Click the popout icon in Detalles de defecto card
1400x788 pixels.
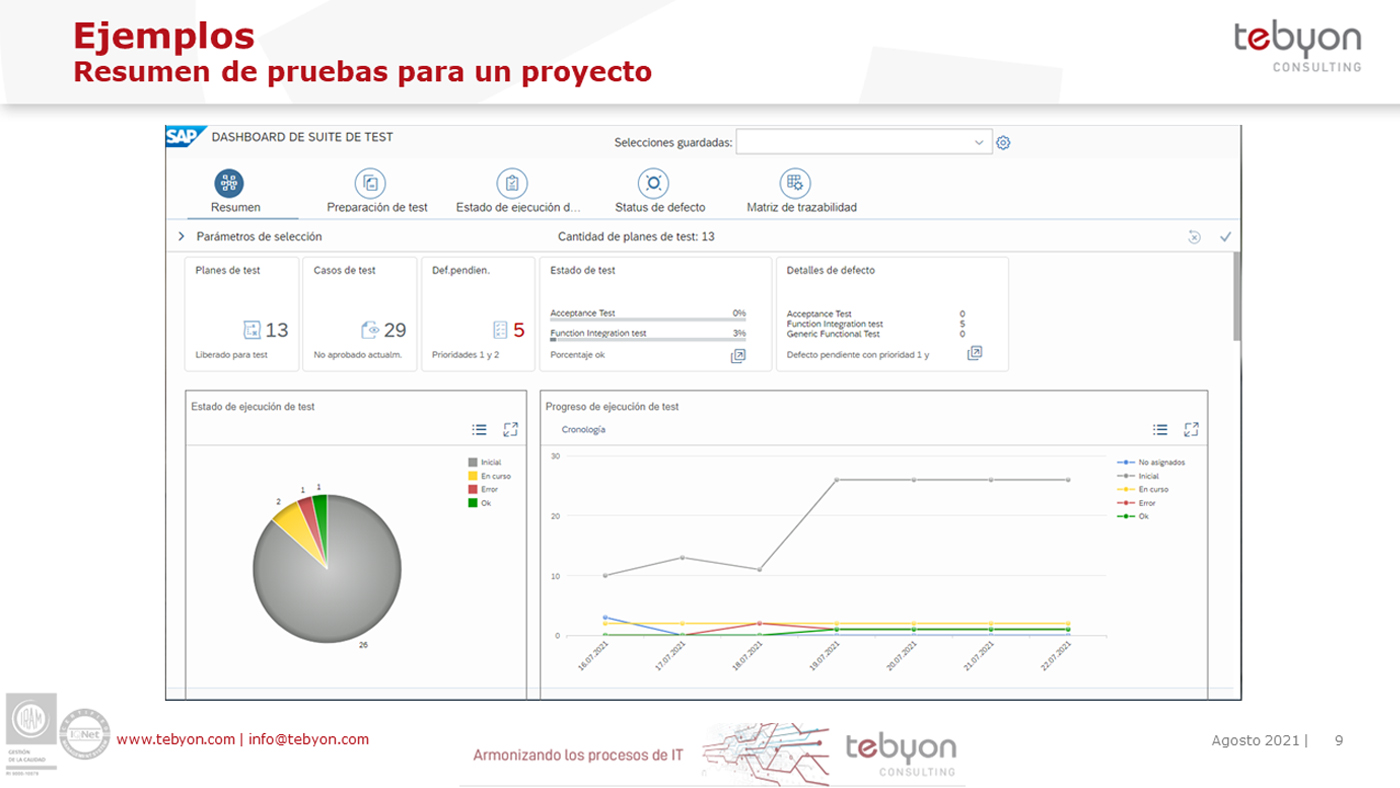point(974,352)
